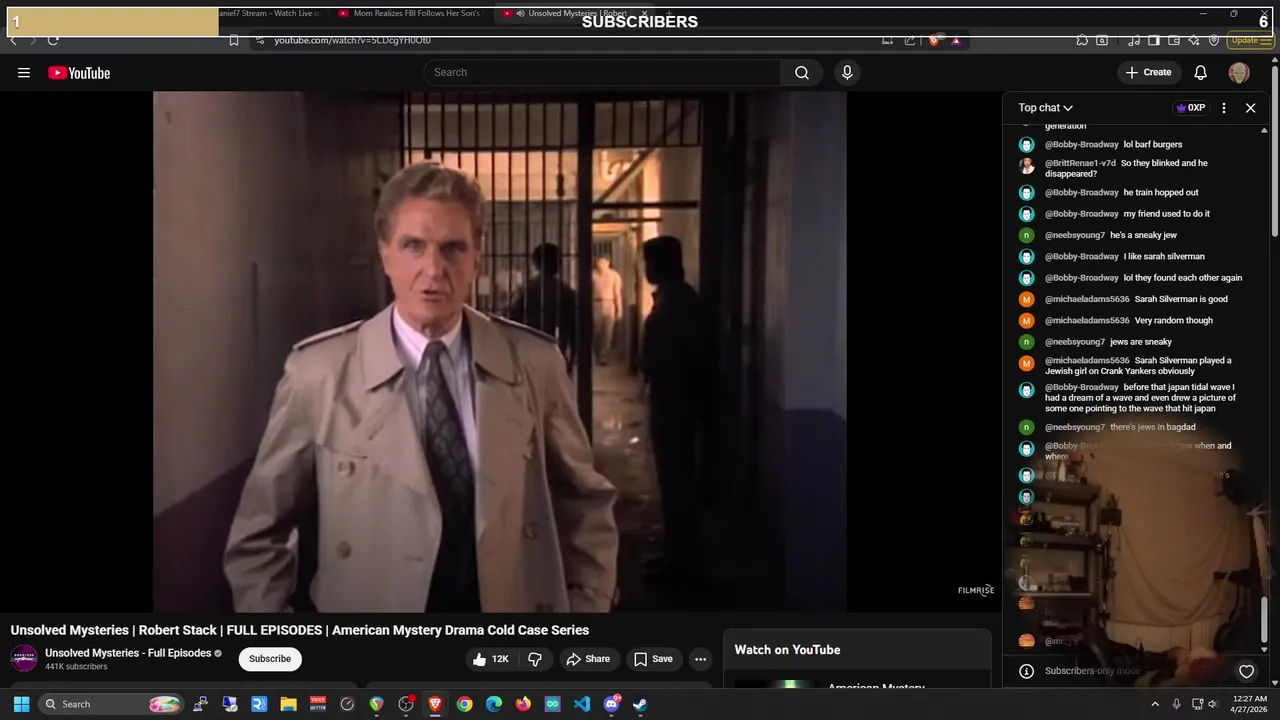The width and height of the screenshot is (1280, 720).
Task: Close the live chat panel
Action: (1250, 108)
